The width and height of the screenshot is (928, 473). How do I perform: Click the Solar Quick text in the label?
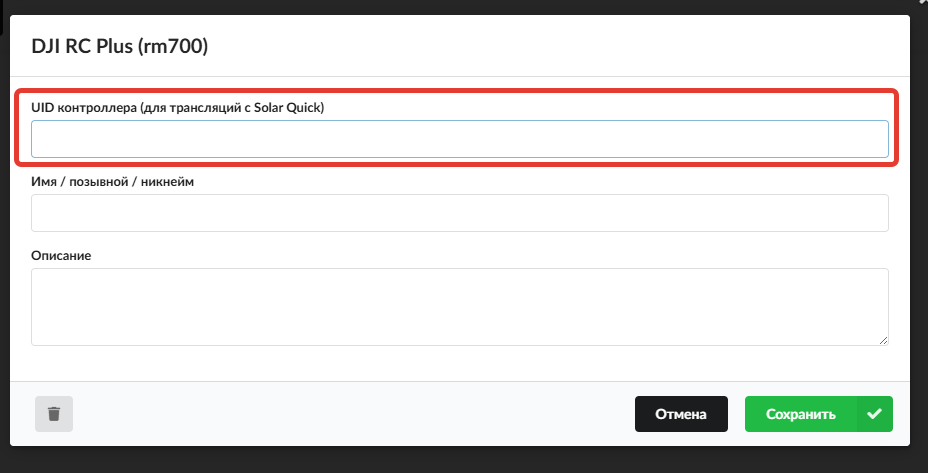coord(296,107)
